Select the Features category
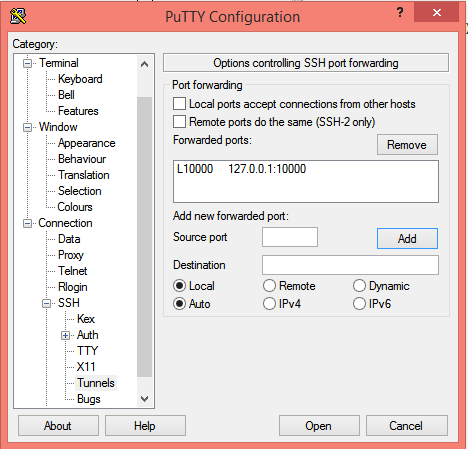Image resolution: width=468 pixels, height=449 pixels. [78, 111]
